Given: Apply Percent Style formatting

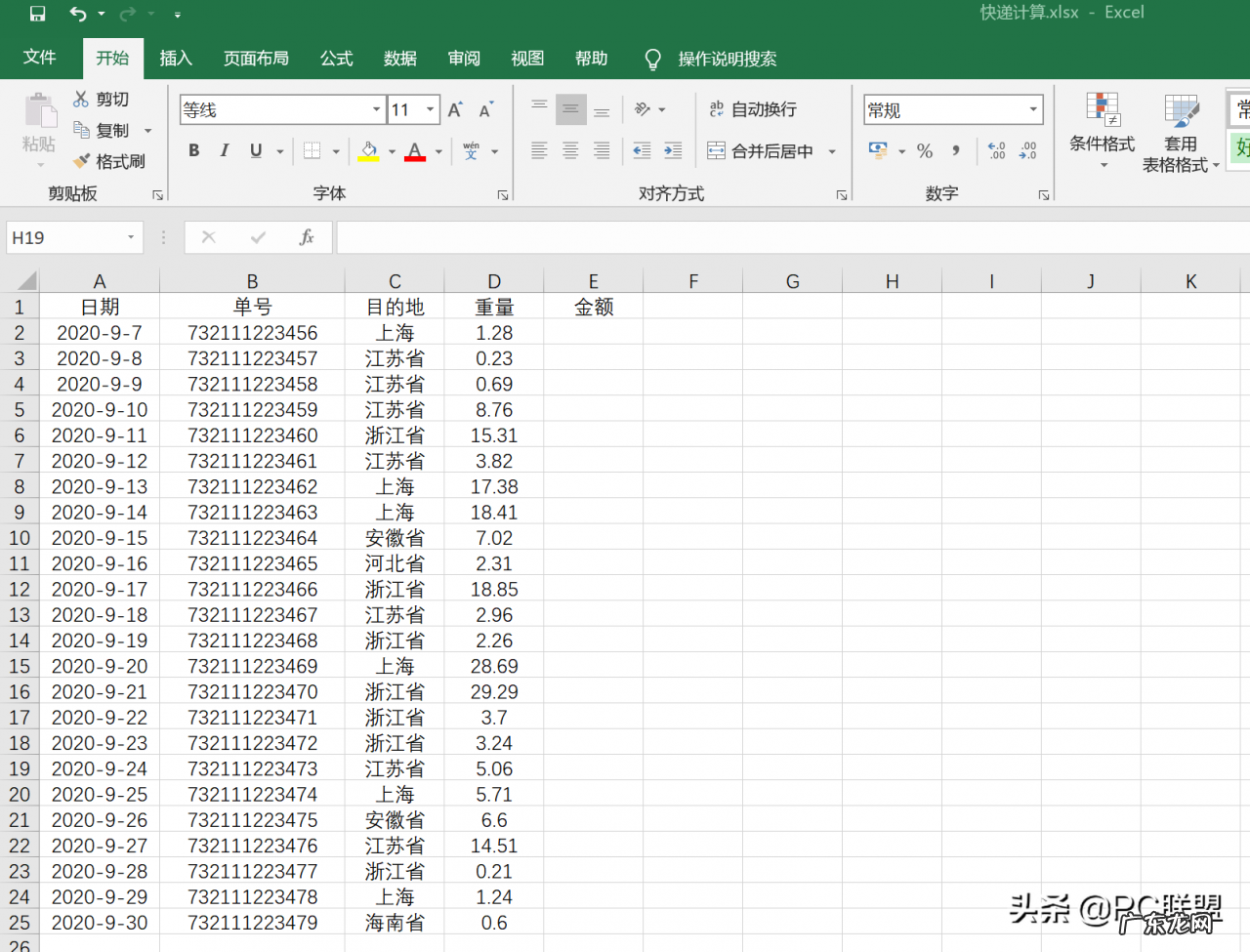Looking at the screenshot, I should pos(925,151).
